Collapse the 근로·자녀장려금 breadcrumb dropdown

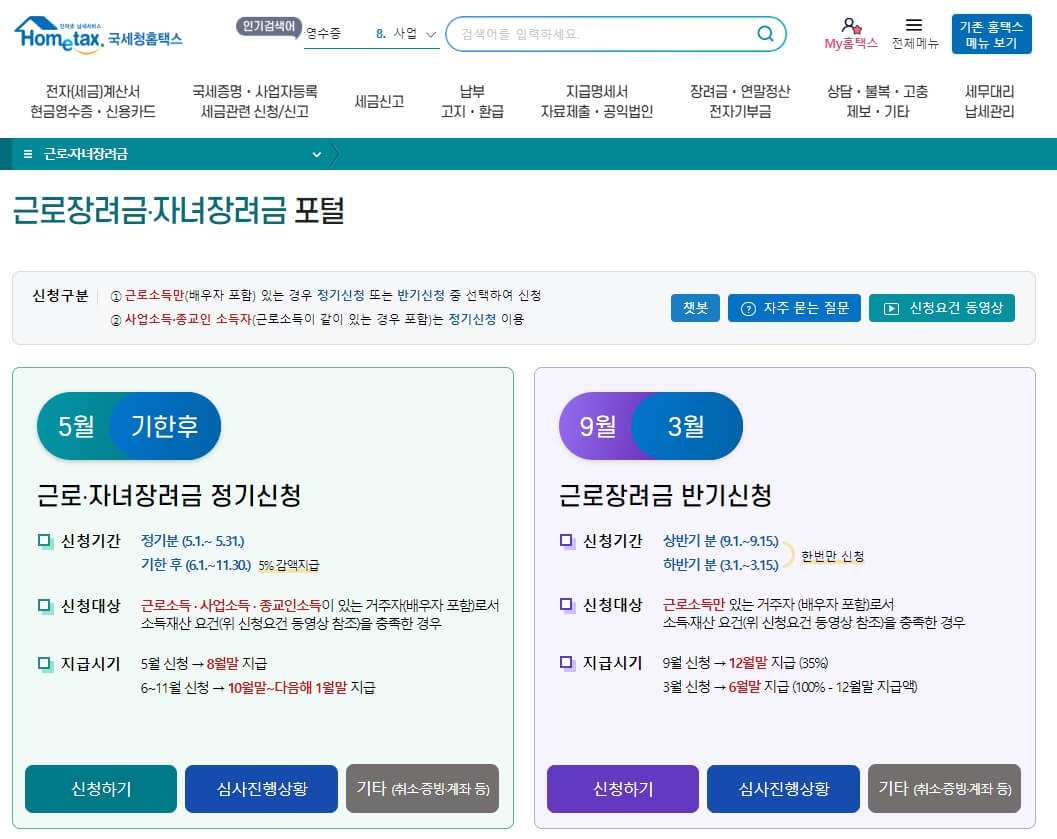pos(317,154)
